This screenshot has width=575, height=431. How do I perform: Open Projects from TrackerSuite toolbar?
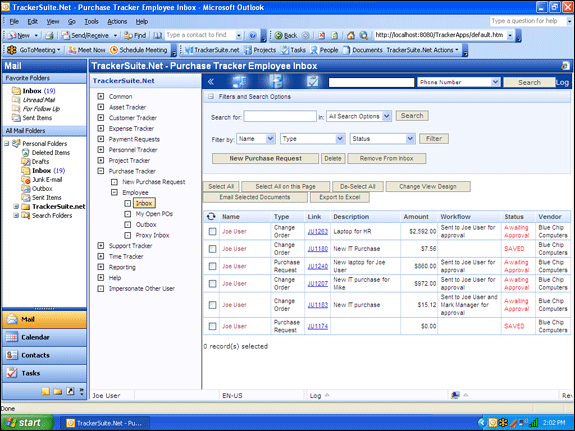click(x=260, y=50)
